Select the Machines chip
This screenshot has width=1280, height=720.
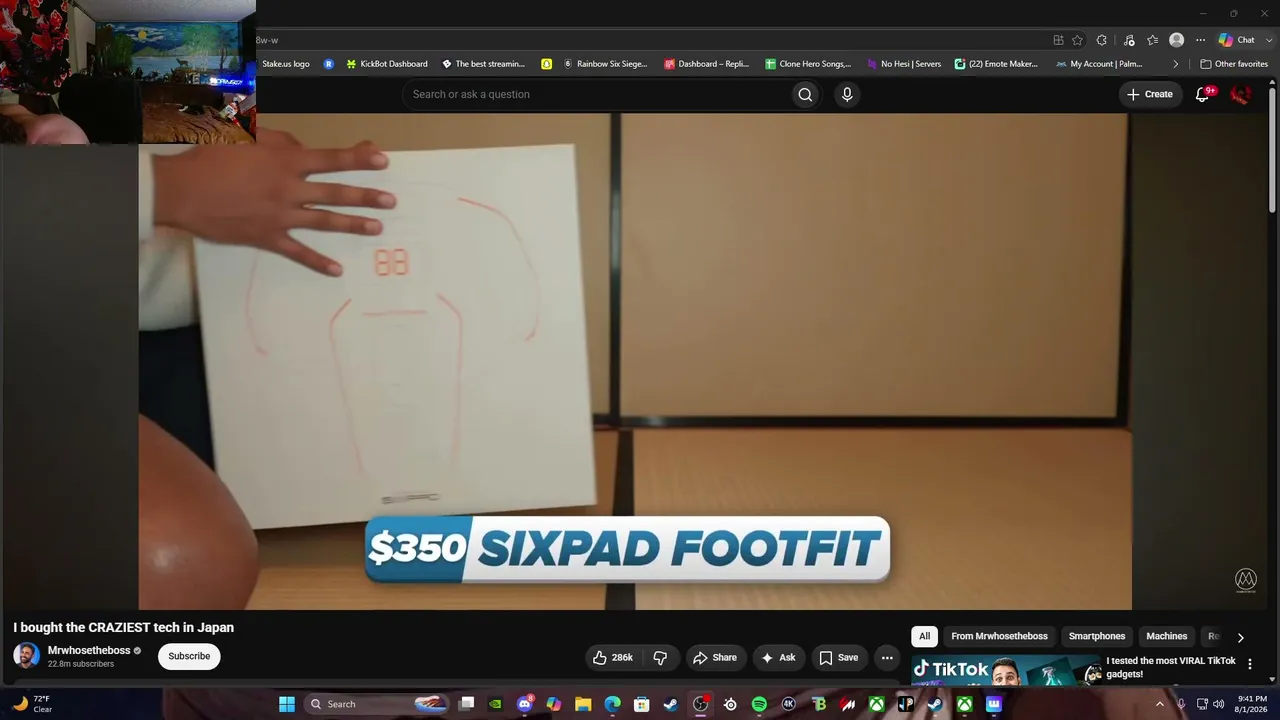tap(1166, 636)
